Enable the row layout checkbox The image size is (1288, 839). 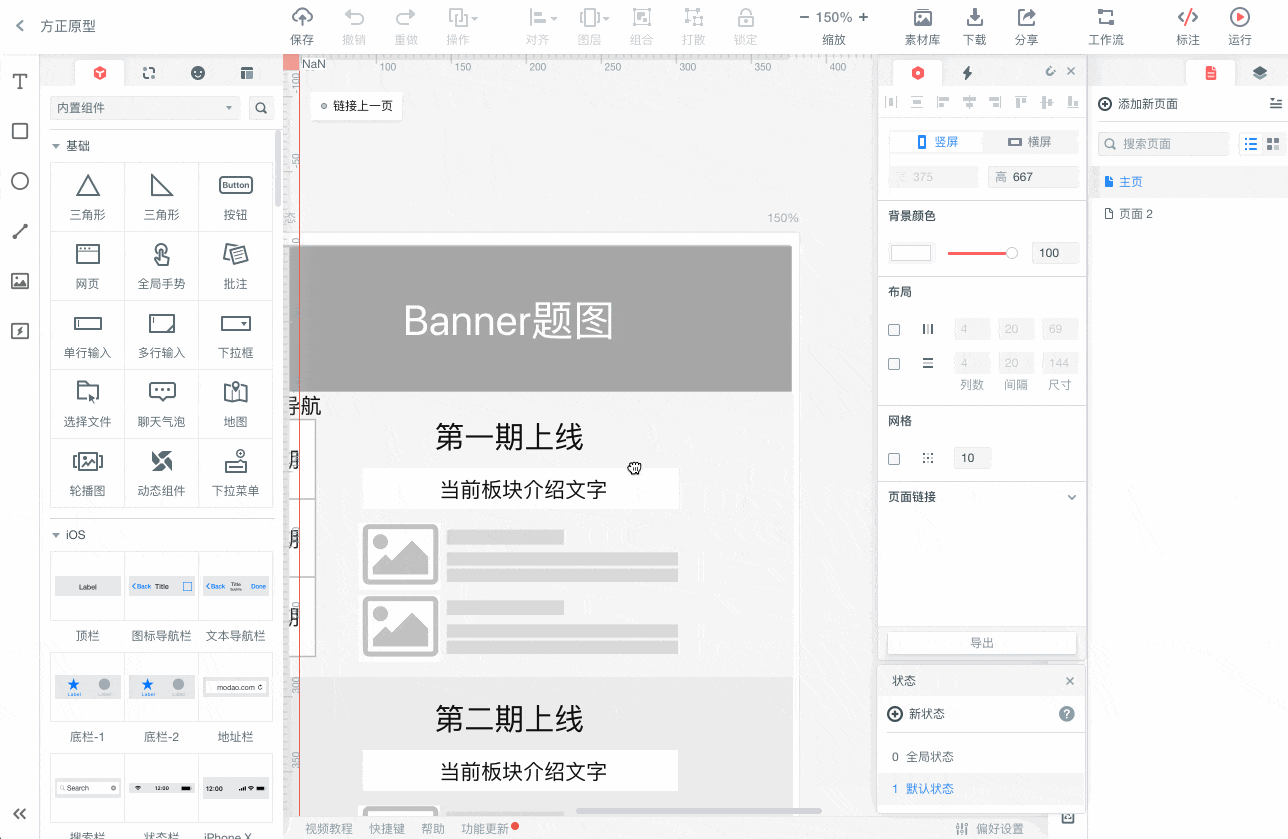(894, 364)
